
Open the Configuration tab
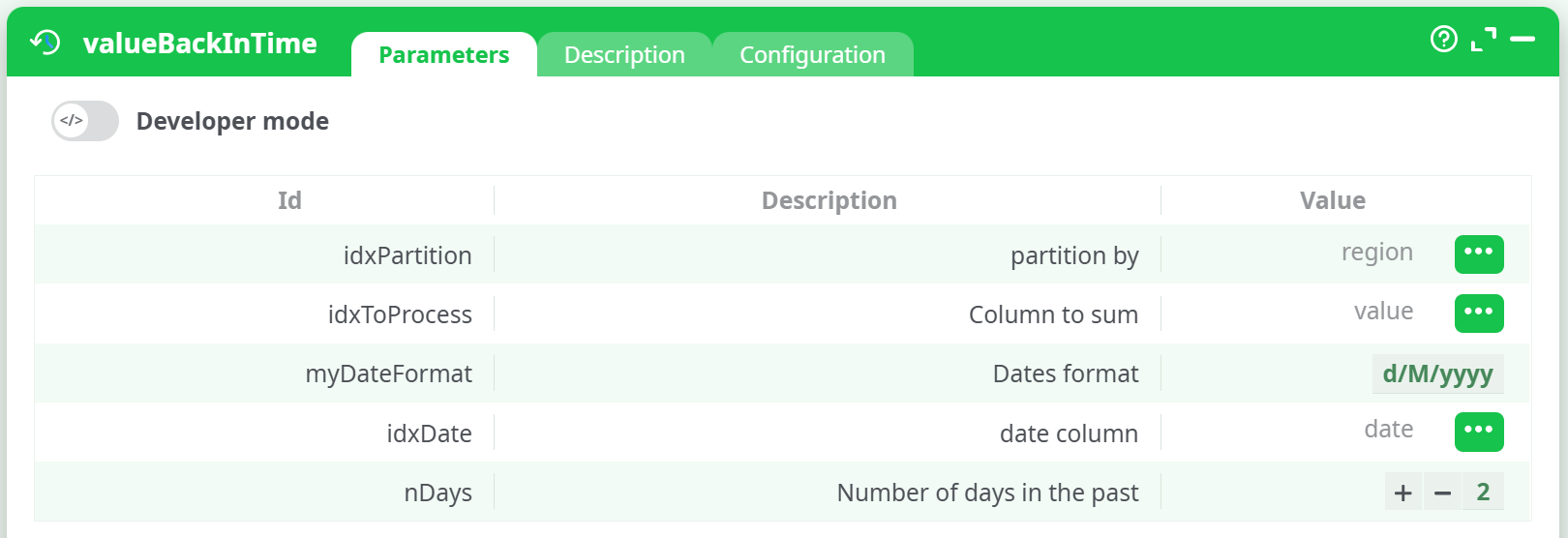tap(812, 55)
